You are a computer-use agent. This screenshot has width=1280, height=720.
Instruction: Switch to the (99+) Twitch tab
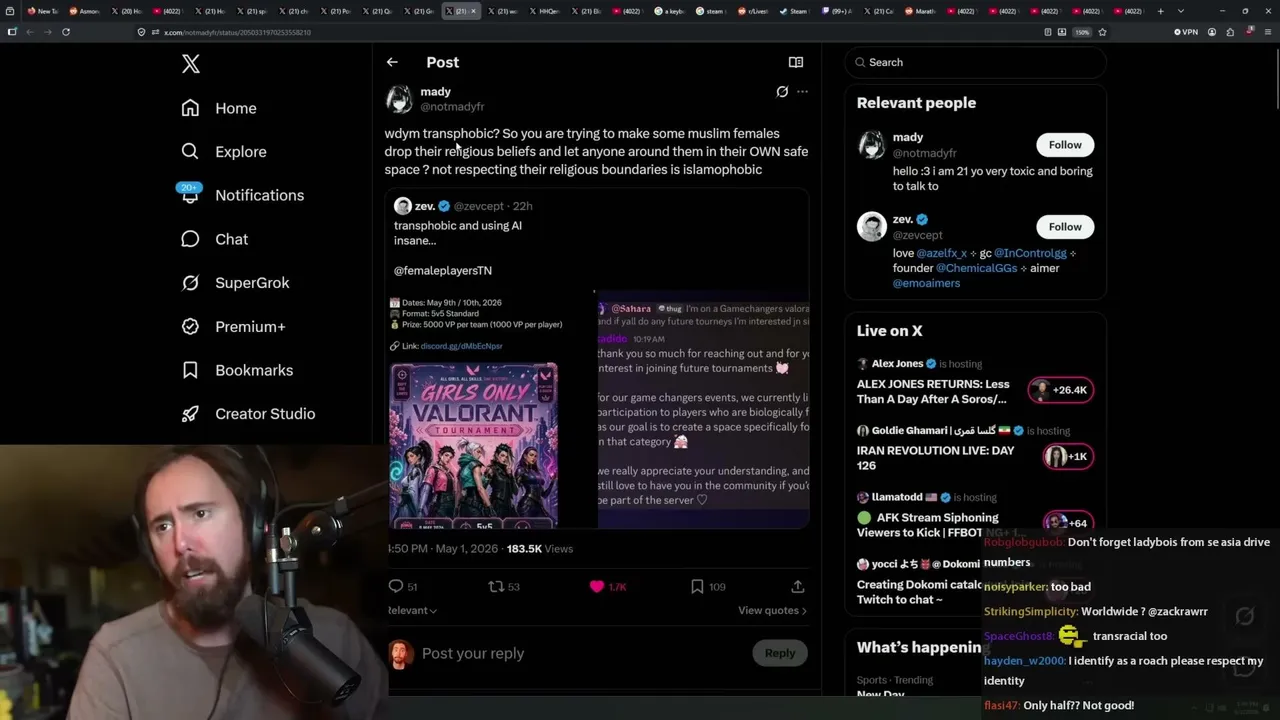click(x=837, y=11)
